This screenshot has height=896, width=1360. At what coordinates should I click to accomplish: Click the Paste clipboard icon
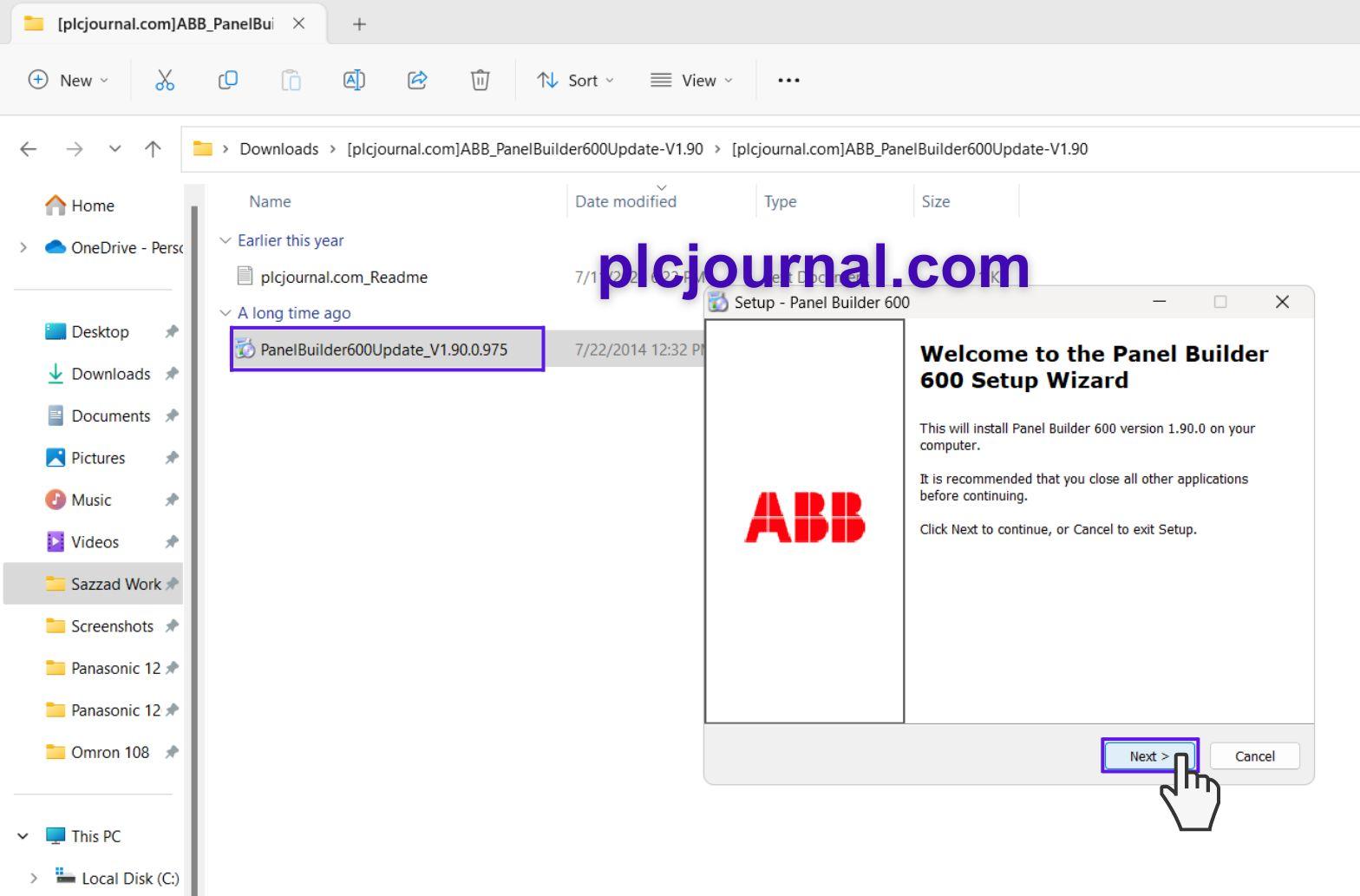pyautogui.click(x=291, y=80)
